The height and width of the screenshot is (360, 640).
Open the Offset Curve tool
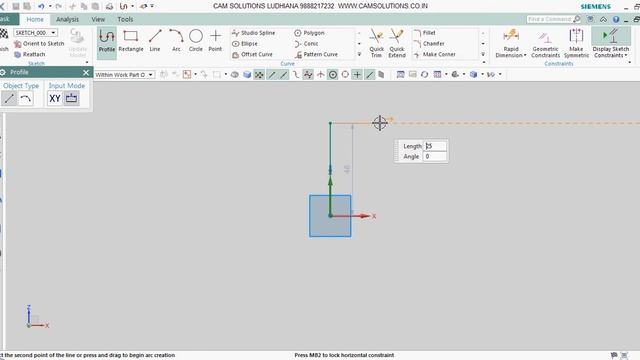coord(252,54)
